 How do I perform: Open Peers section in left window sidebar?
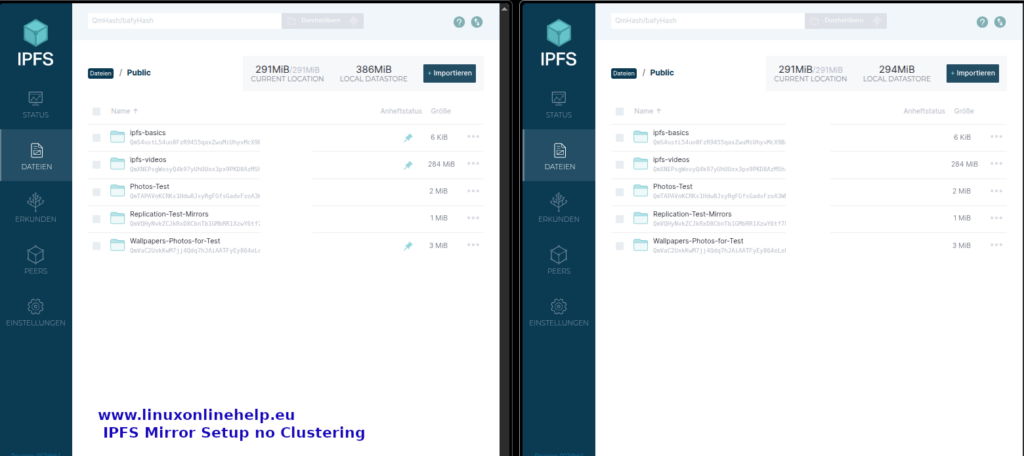(35, 260)
